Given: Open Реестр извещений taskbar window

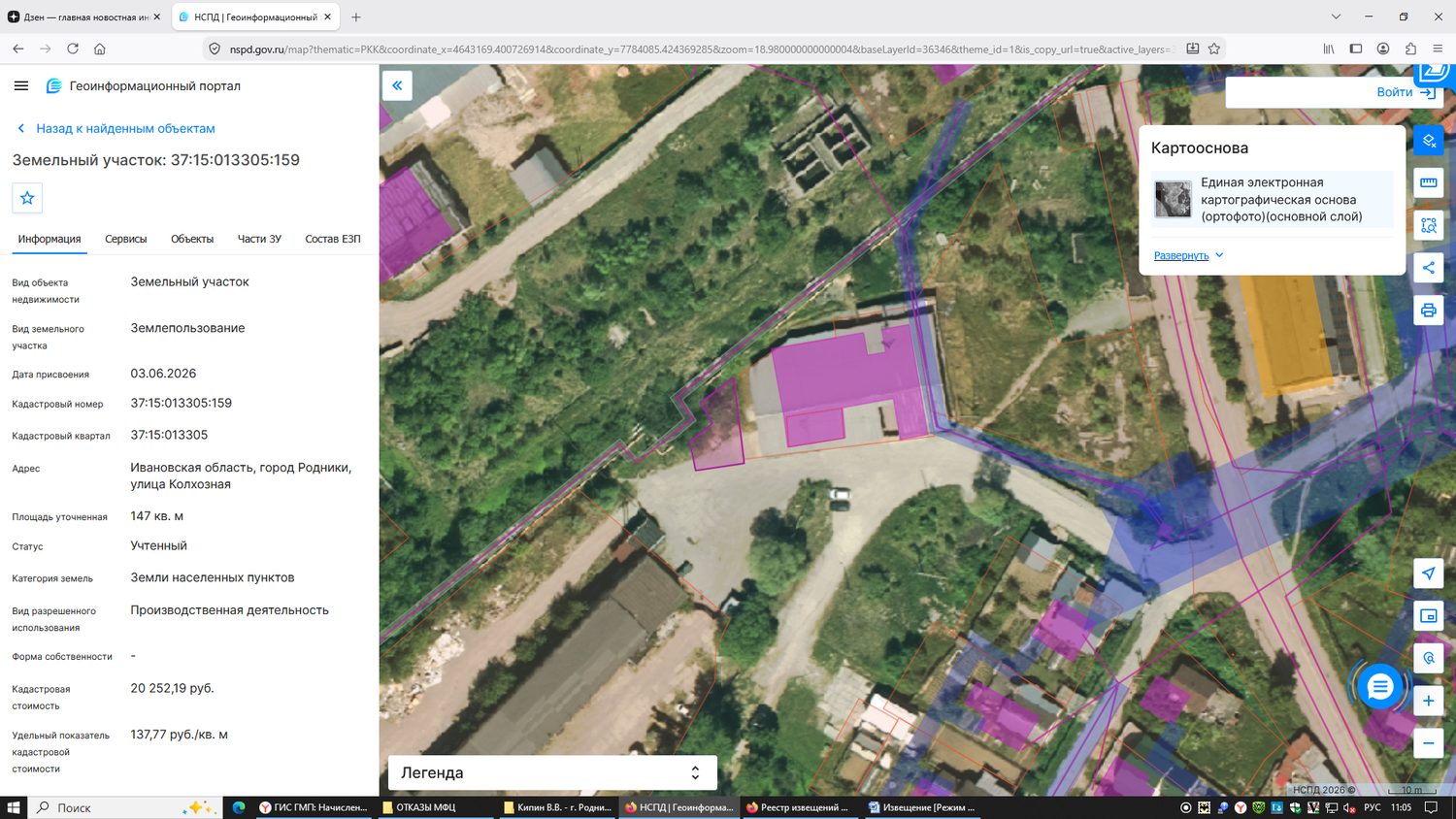Looking at the screenshot, I should coord(798,807).
